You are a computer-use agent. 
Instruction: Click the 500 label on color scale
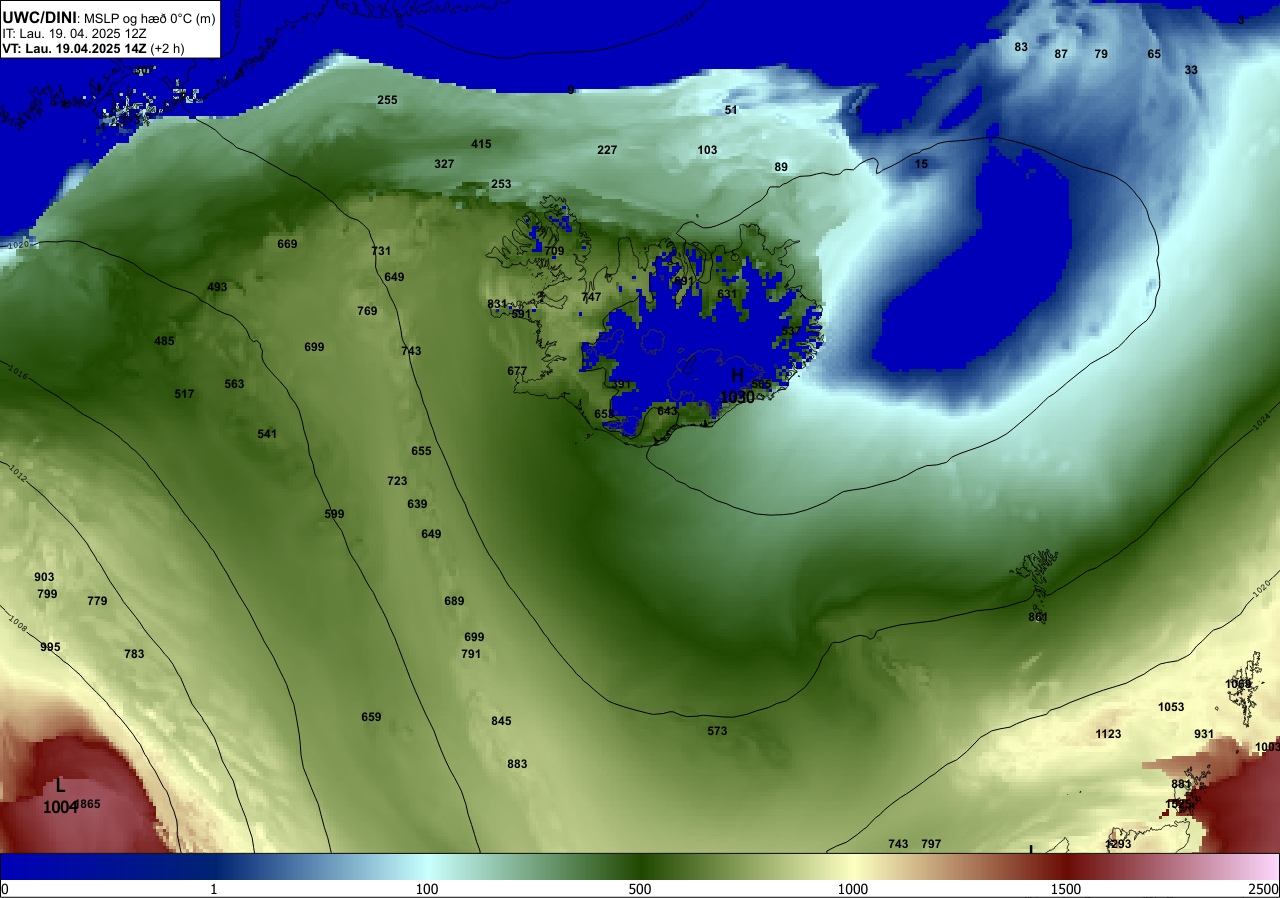coord(640,889)
